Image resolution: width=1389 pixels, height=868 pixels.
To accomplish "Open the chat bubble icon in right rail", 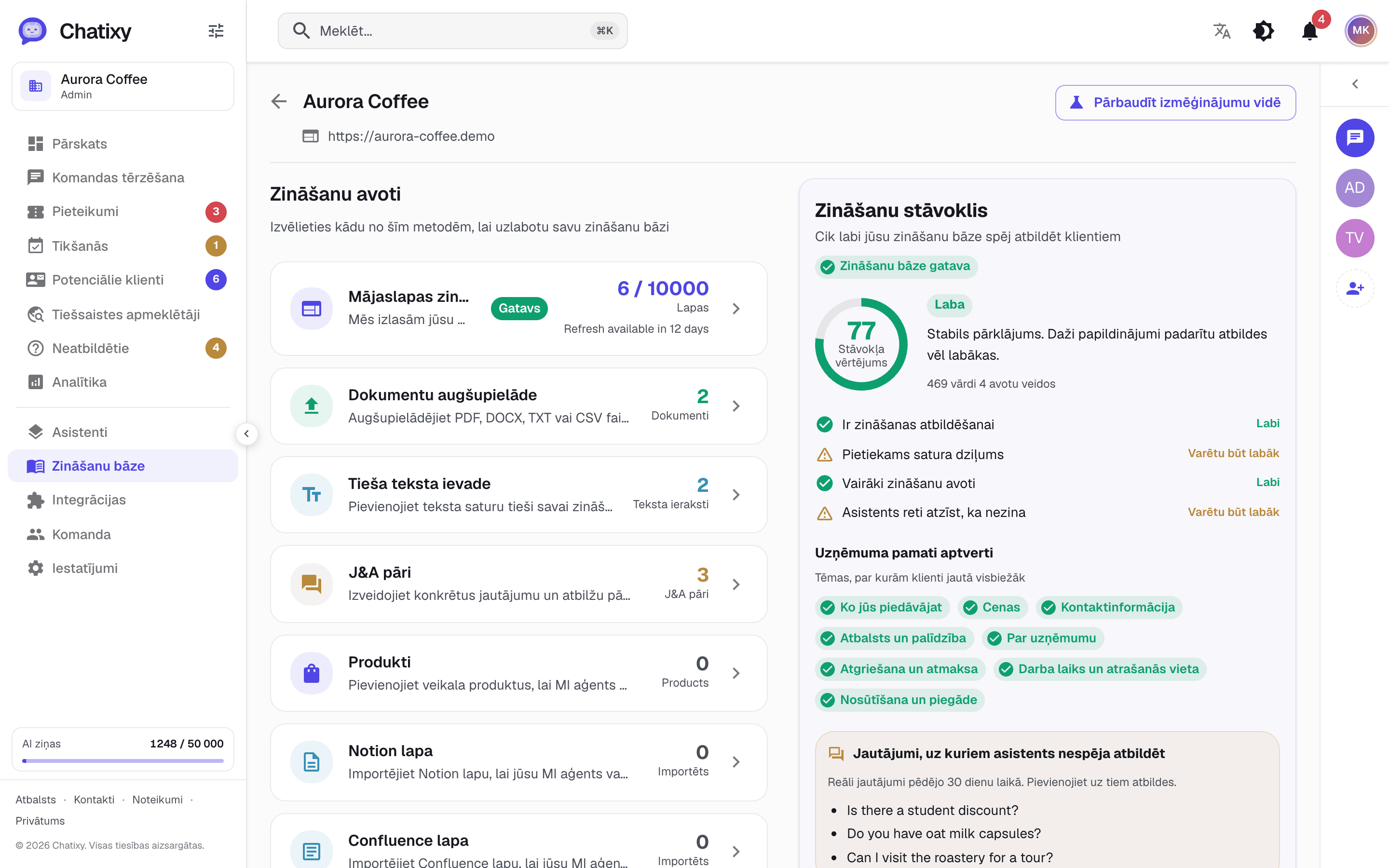I will (1355, 138).
